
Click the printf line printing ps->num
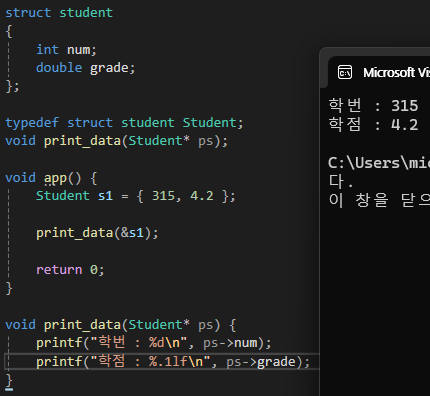click(x=154, y=343)
